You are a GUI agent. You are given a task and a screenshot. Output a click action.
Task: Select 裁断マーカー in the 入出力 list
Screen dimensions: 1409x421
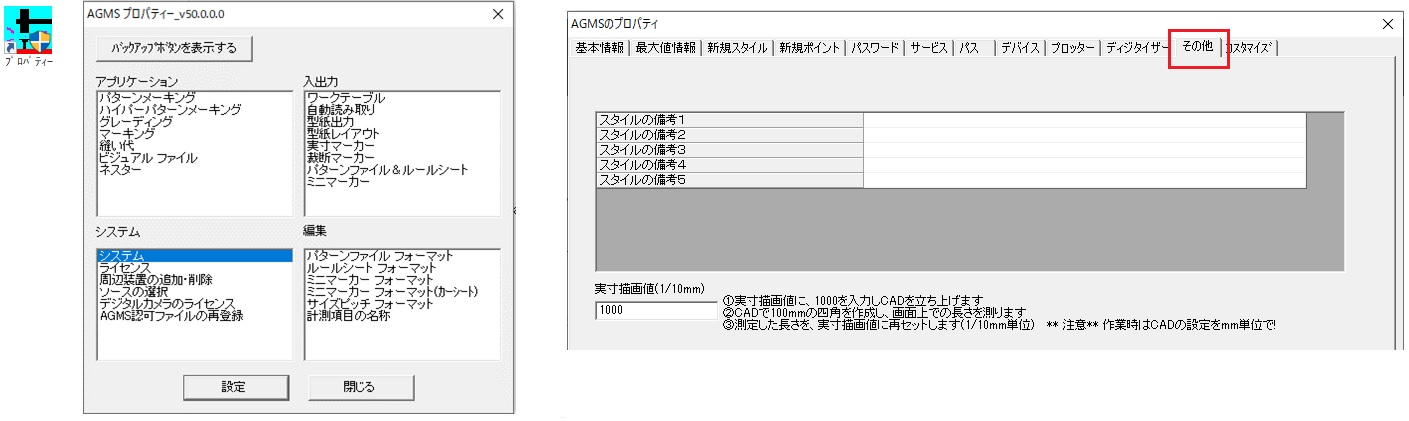click(x=340, y=158)
